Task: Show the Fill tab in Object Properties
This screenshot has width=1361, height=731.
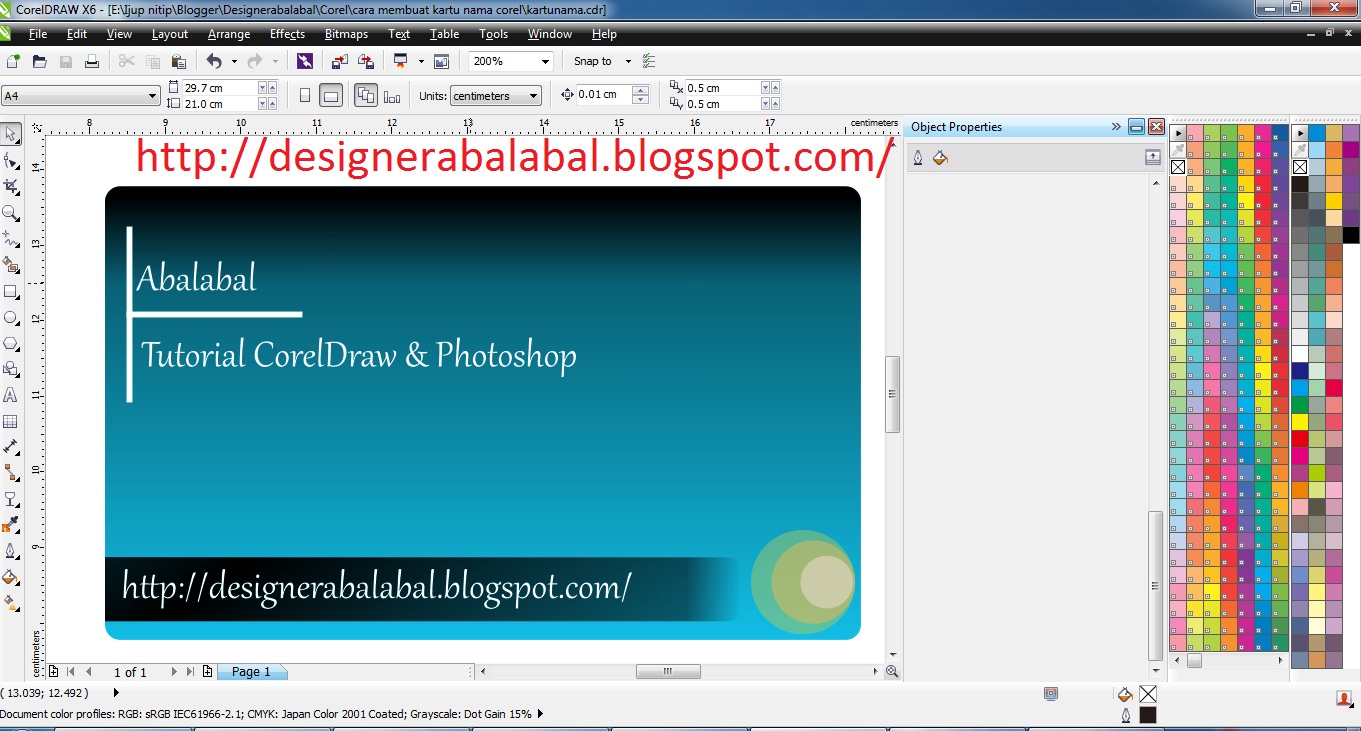Action: (x=940, y=157)
